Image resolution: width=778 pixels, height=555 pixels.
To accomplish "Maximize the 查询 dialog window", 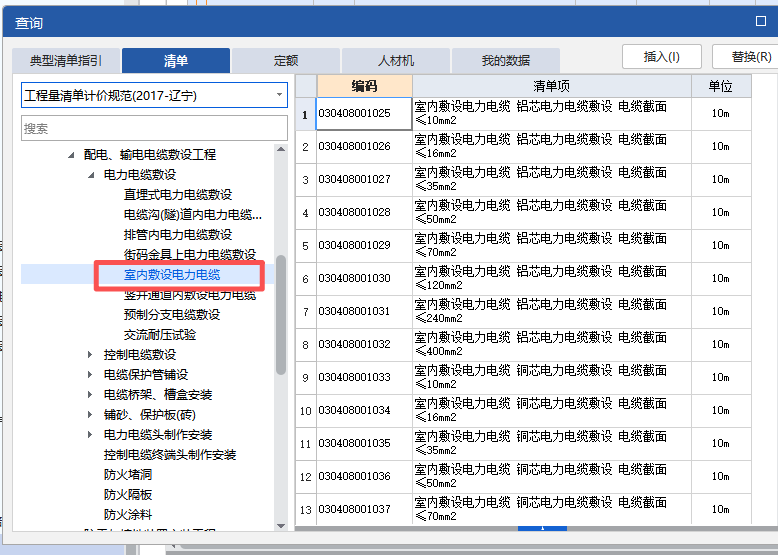I will (x=761, y=21).
